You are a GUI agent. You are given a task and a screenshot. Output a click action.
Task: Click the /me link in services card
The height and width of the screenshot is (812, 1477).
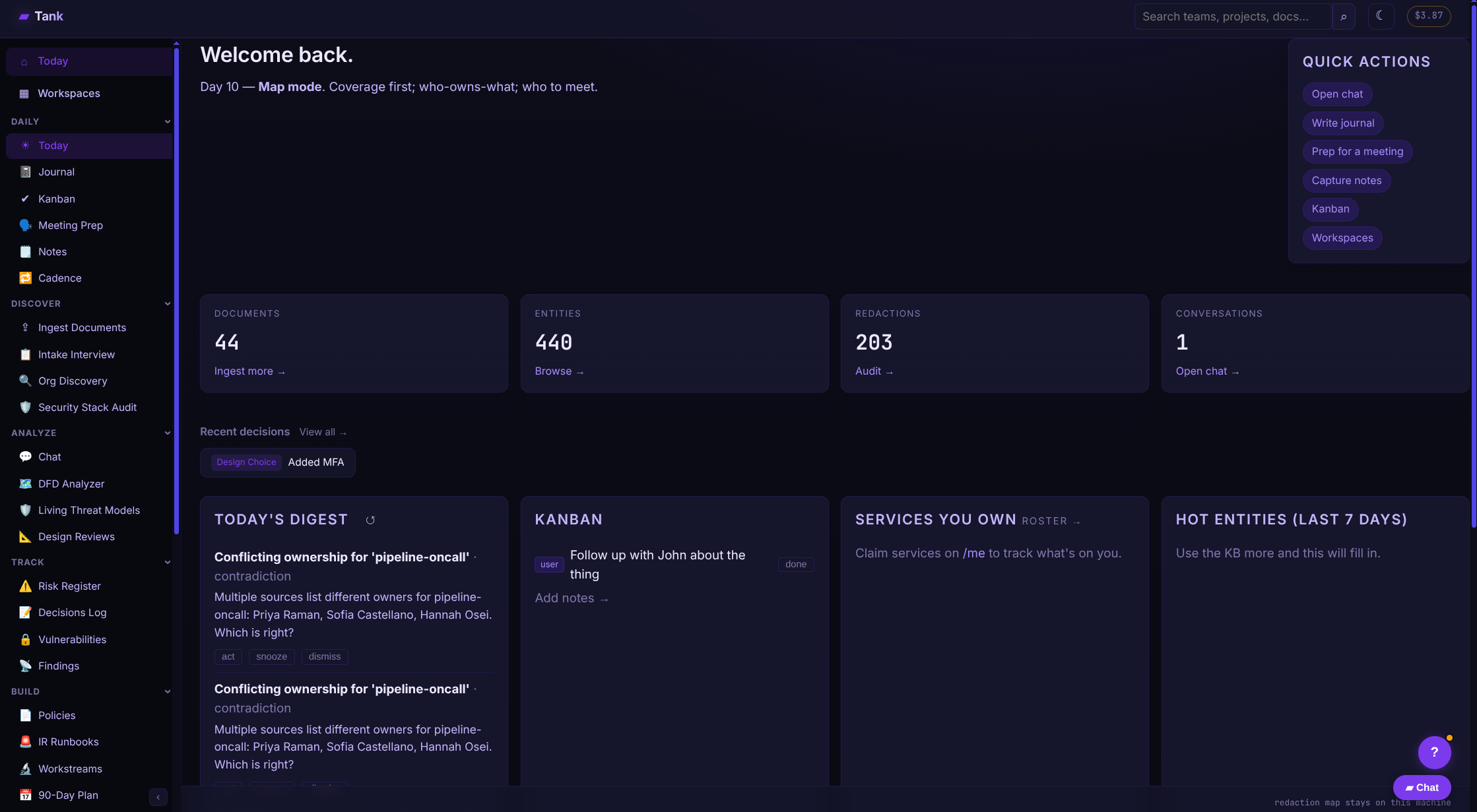[x=973, y=553]
